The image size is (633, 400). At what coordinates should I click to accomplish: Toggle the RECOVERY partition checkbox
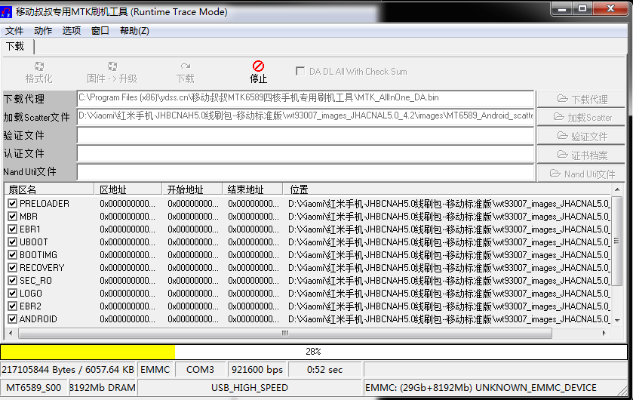(12, 267)
